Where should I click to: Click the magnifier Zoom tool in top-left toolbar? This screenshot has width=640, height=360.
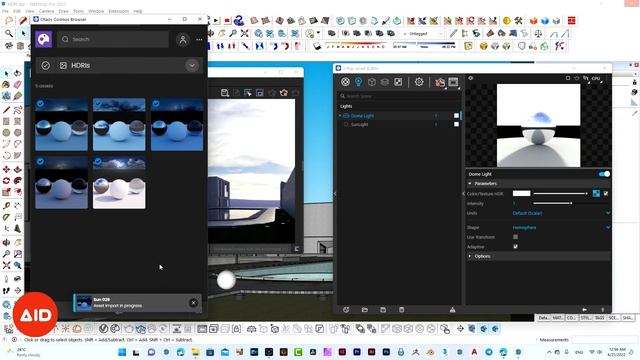click(x=9, y=33)
